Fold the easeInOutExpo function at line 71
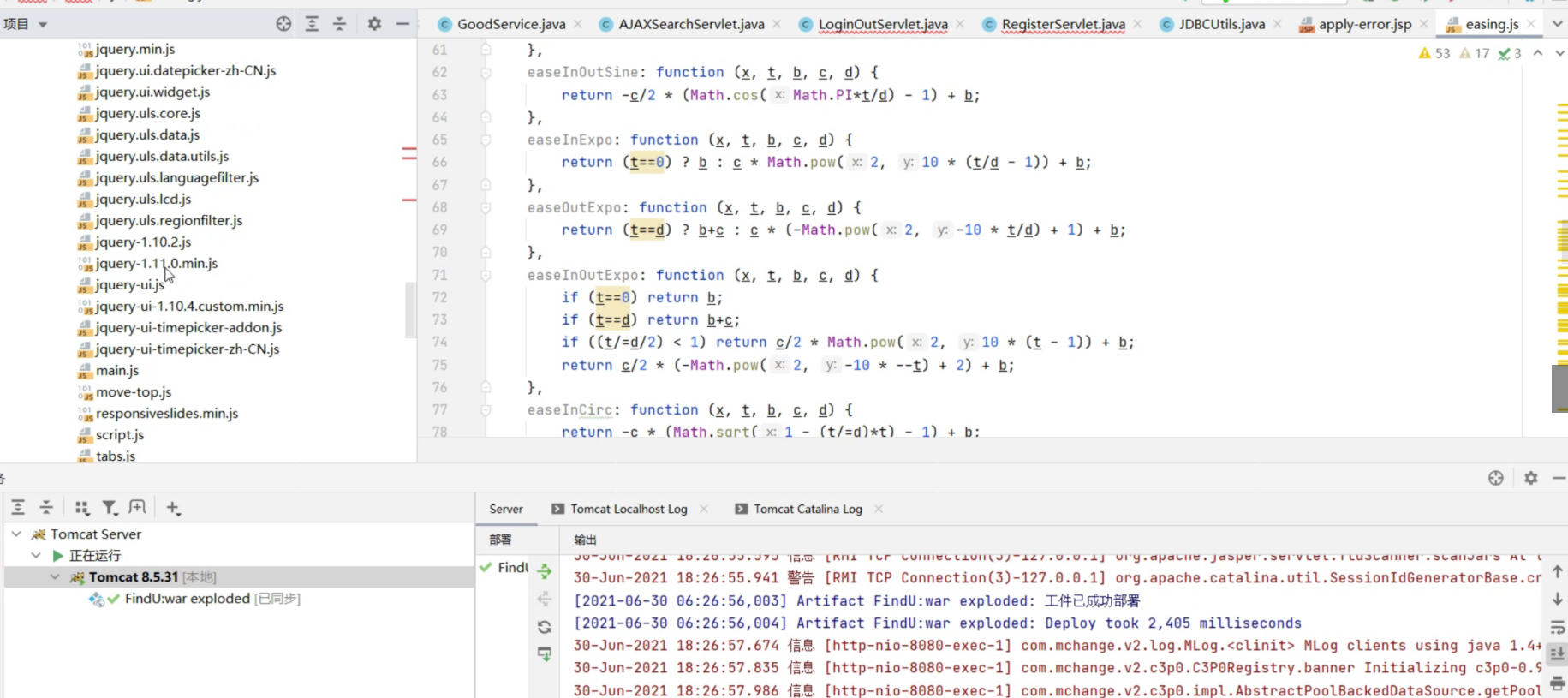 486,275
